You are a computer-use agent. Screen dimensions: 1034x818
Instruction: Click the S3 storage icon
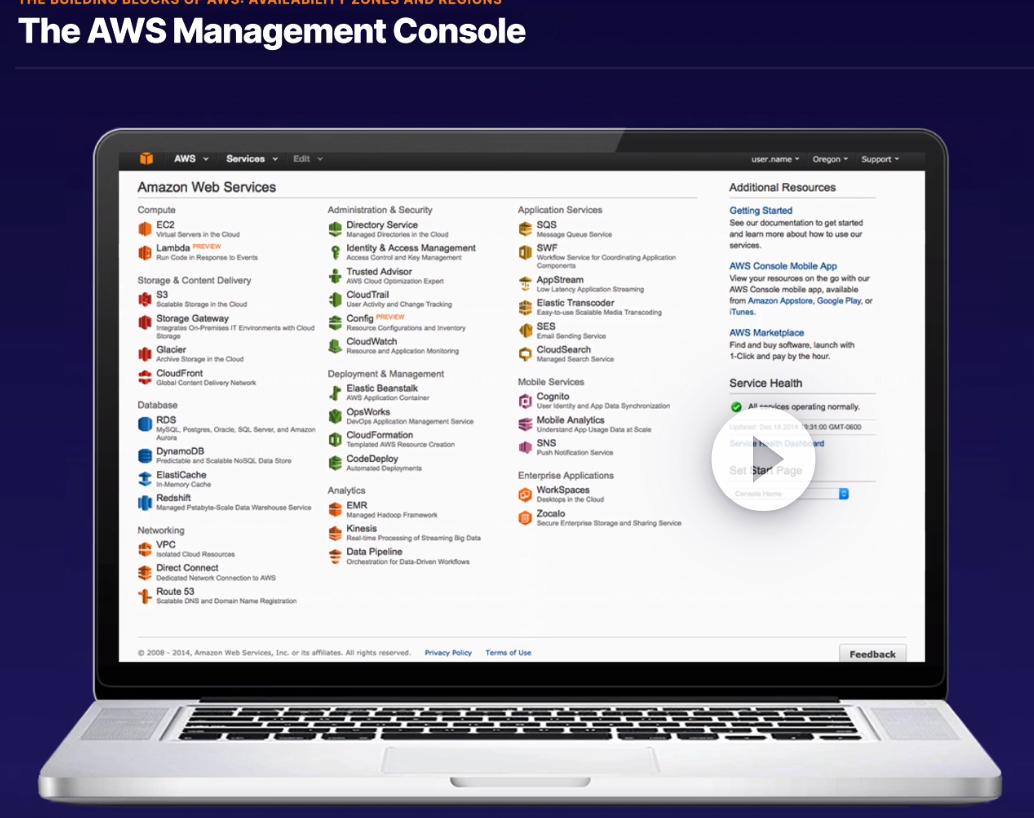click(145, 299)
